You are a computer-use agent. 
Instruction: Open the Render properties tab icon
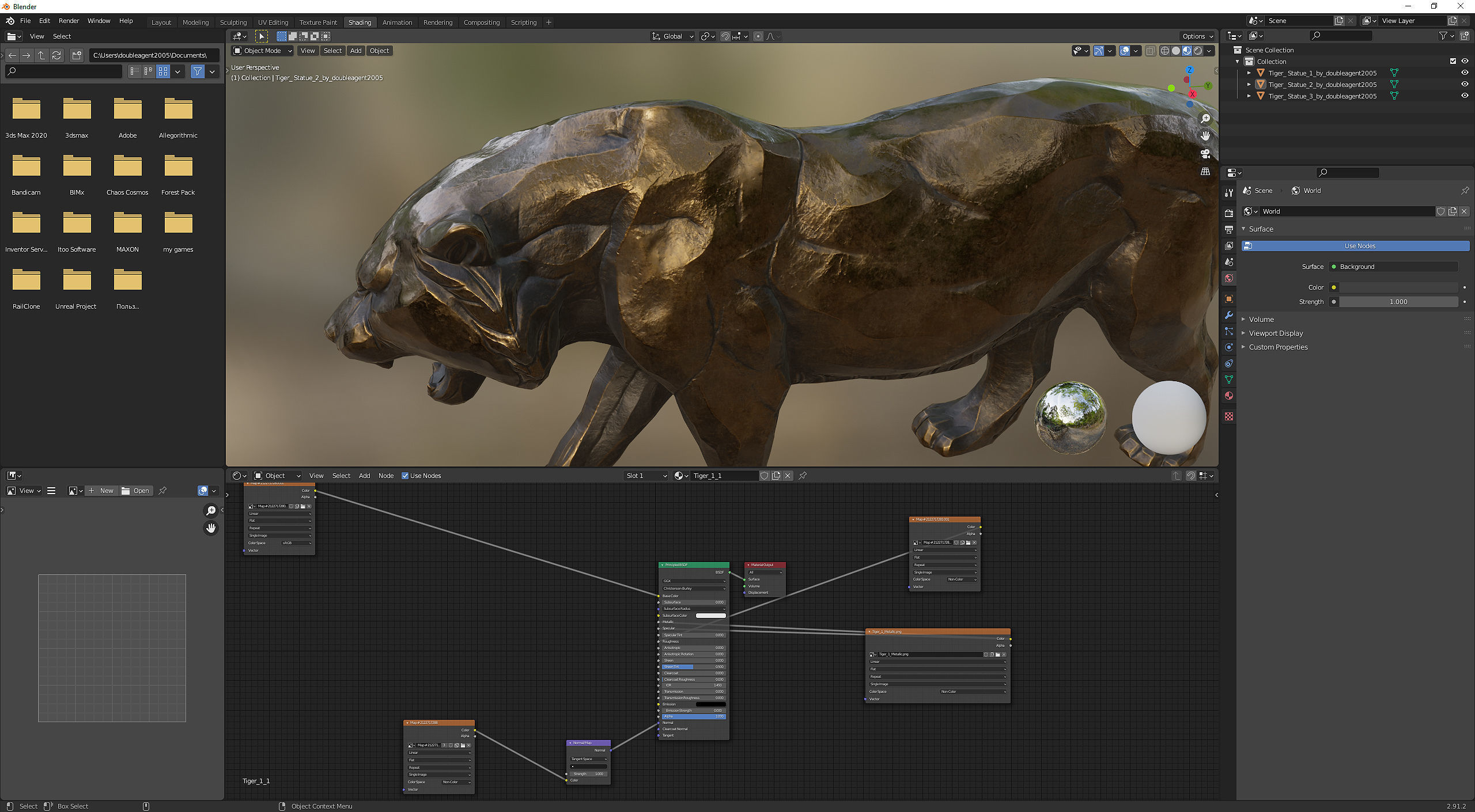[1229, 213]
